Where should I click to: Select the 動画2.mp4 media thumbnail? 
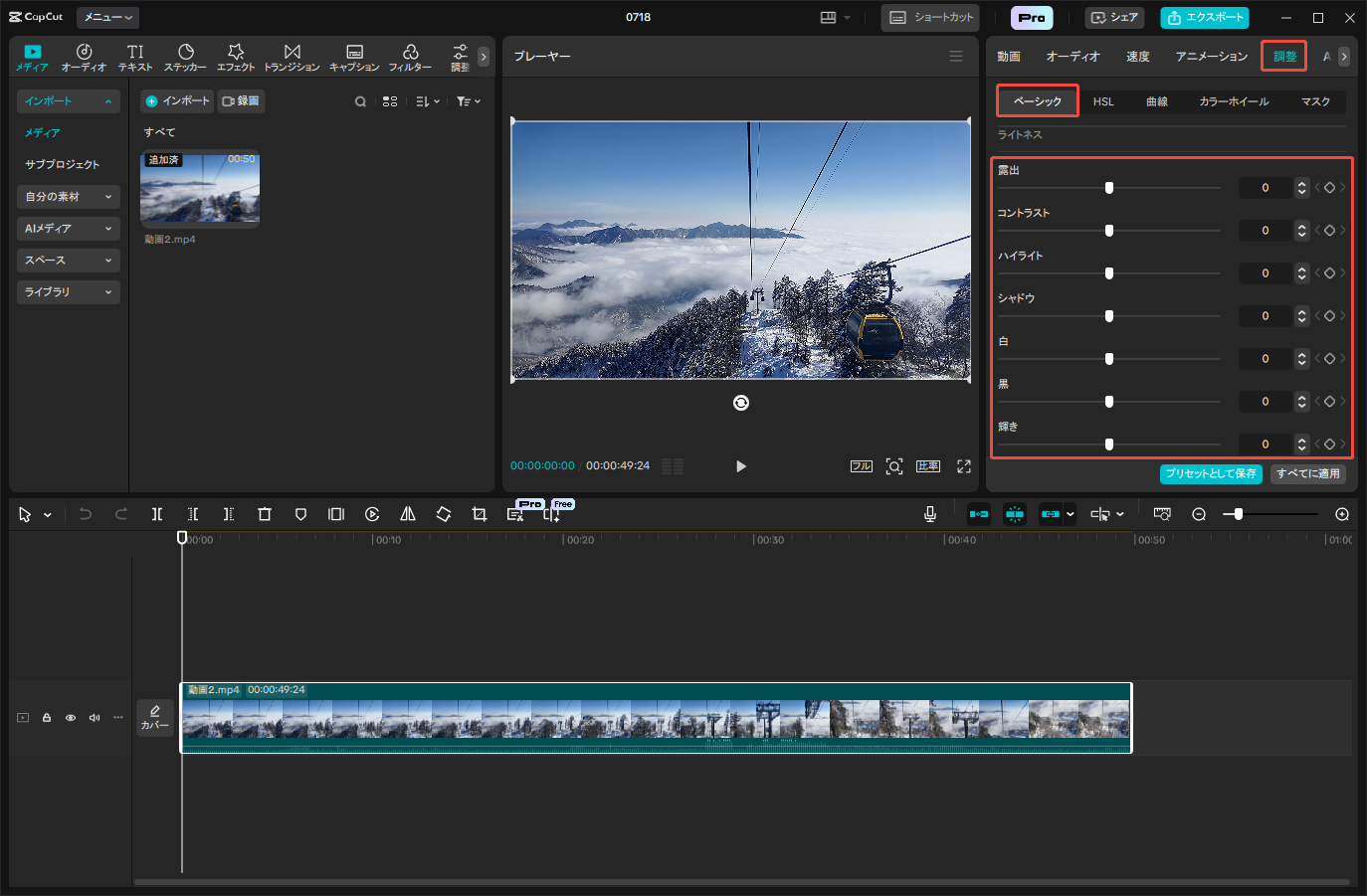pyautogui.click(x=200, y=189)
